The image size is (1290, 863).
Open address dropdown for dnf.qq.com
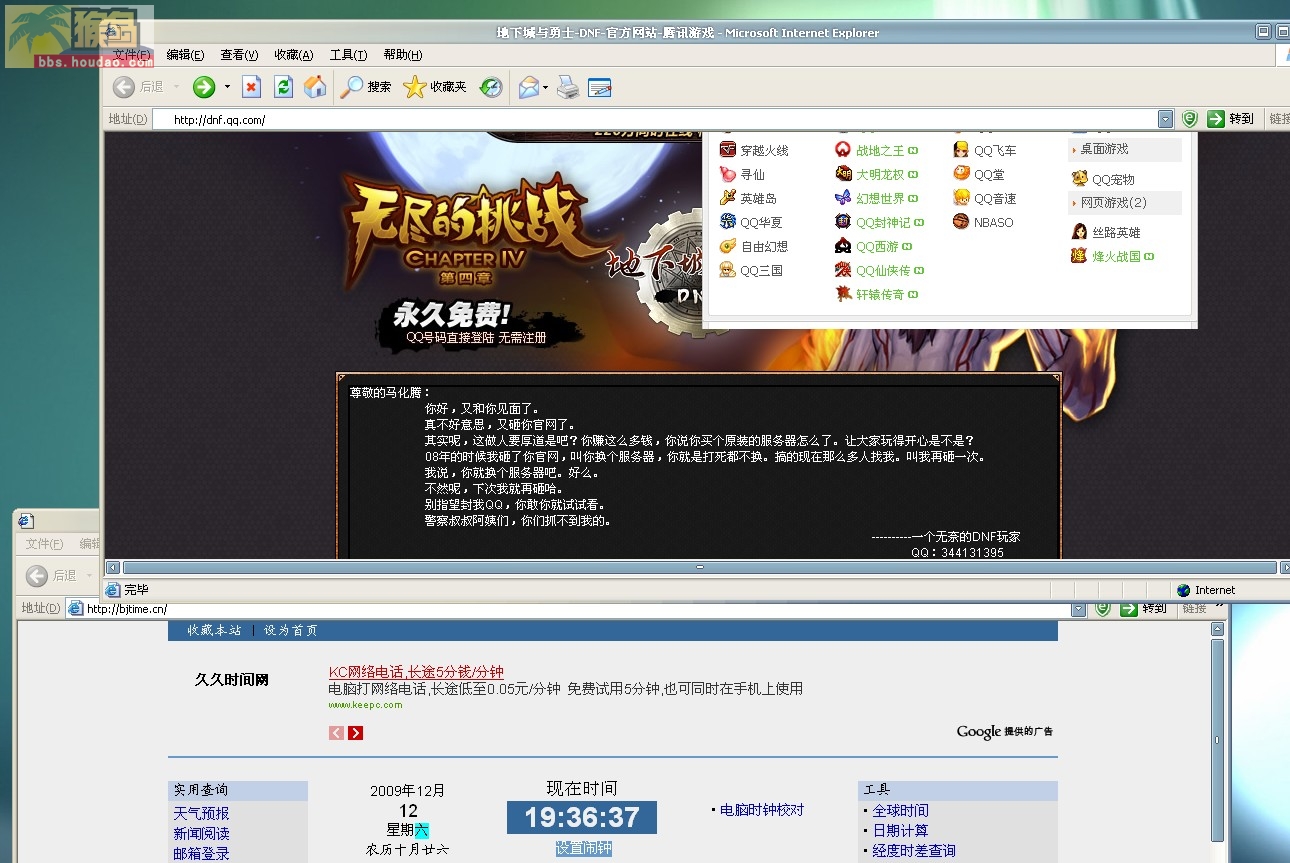pyautogui.click(x=1165, y=119)
